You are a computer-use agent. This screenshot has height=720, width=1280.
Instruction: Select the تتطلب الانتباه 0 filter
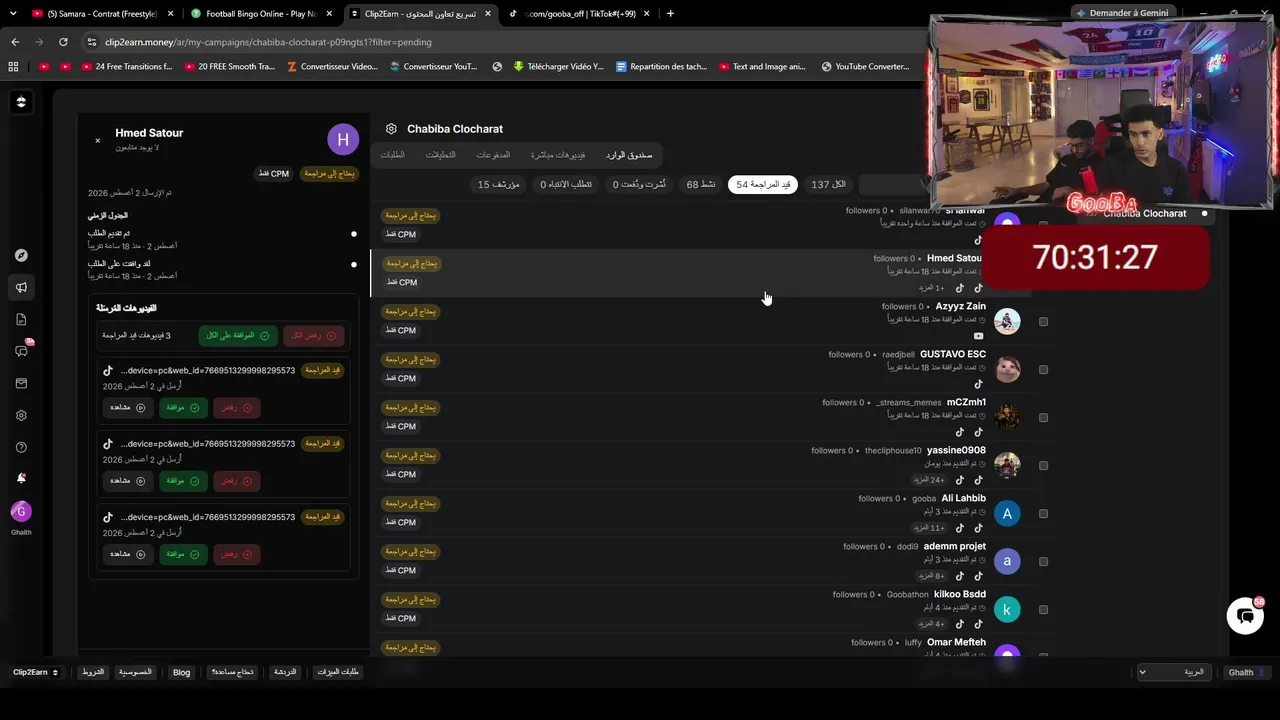(x=566, y=185)
